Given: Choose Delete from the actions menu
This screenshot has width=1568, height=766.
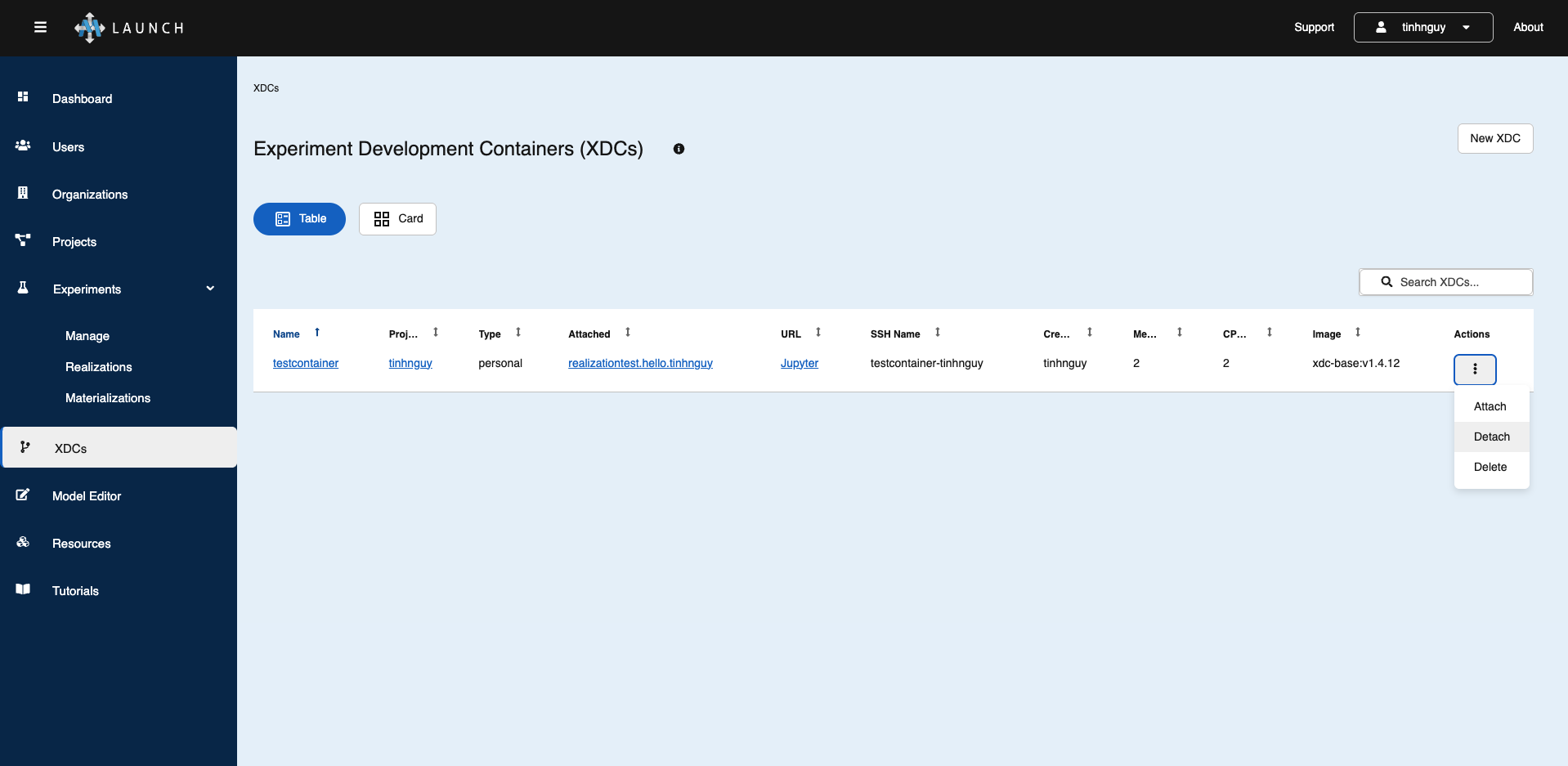Looking at the screenshot, I should coord(1490,467).
